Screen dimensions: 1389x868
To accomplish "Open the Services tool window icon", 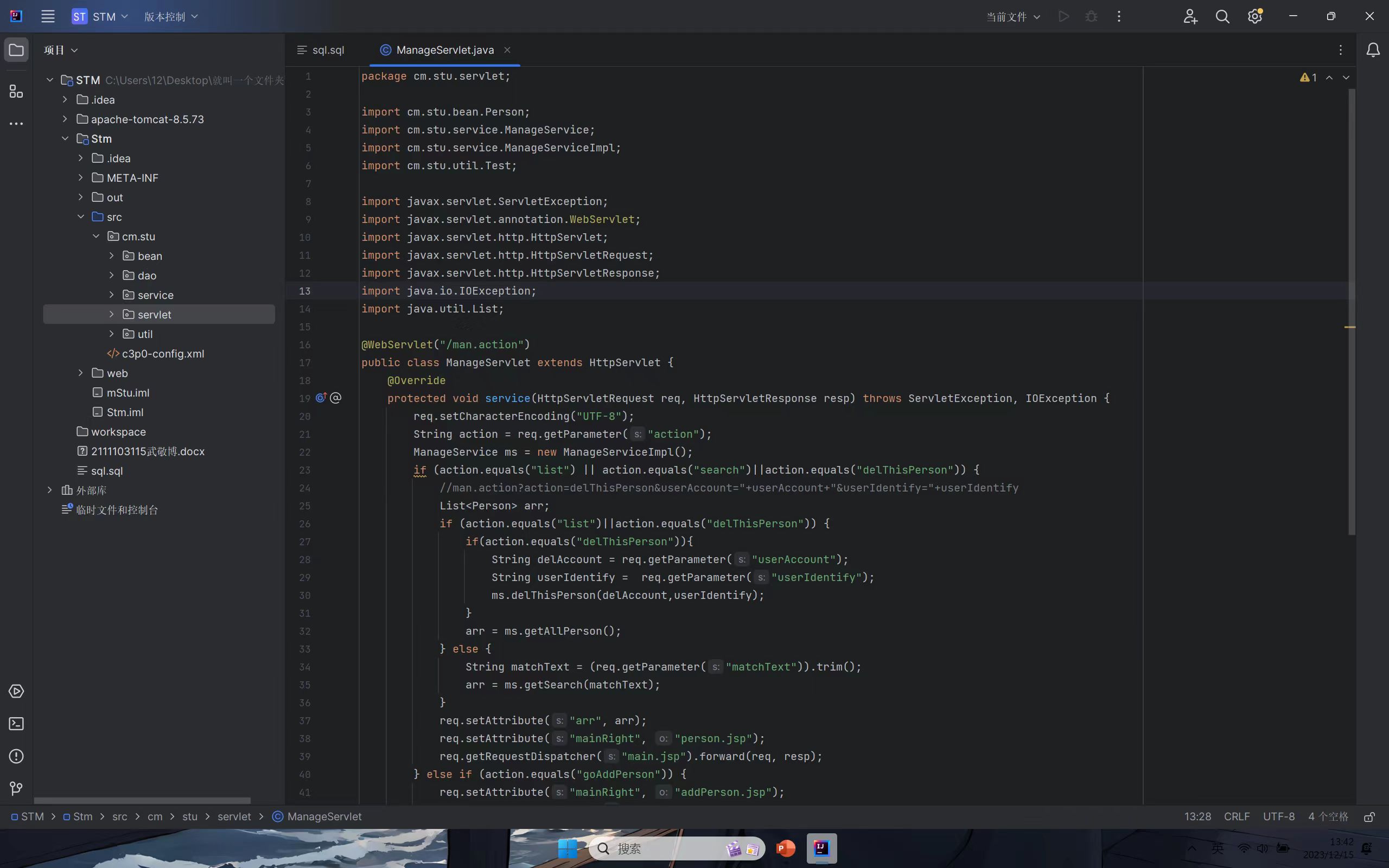I will pos(16,691).
